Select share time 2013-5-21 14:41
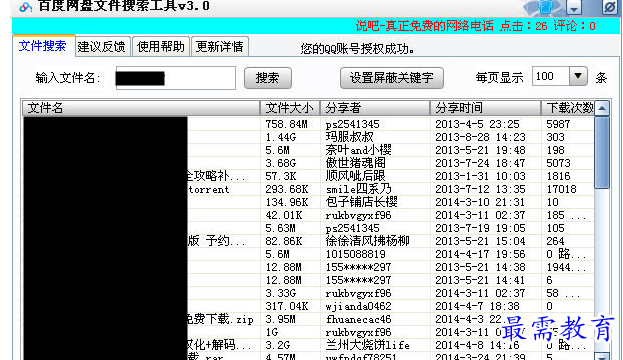 (480, 281)
